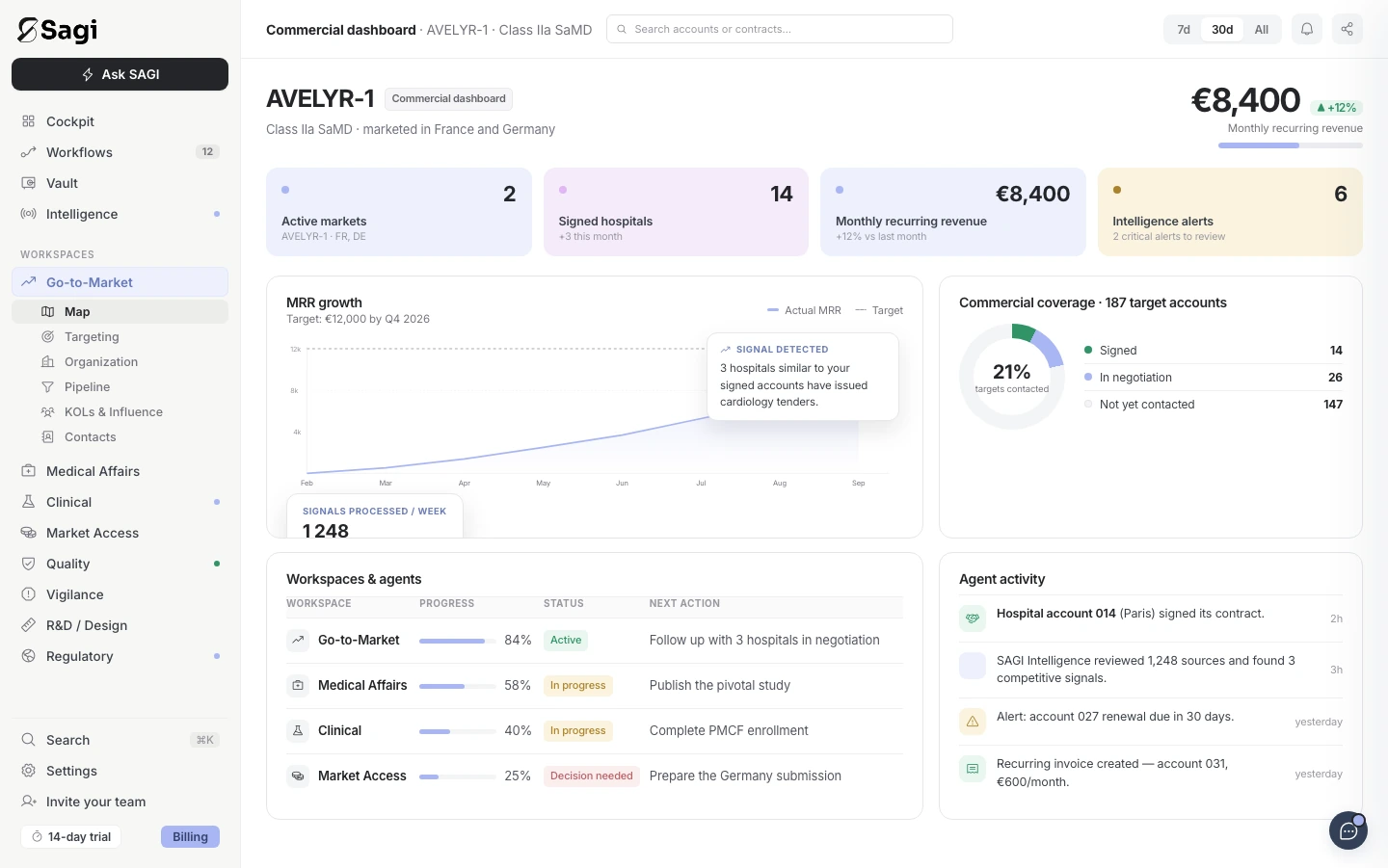
Task: Collapse the Go-to-Market sidebar section
Action: (x=120, y=282)
